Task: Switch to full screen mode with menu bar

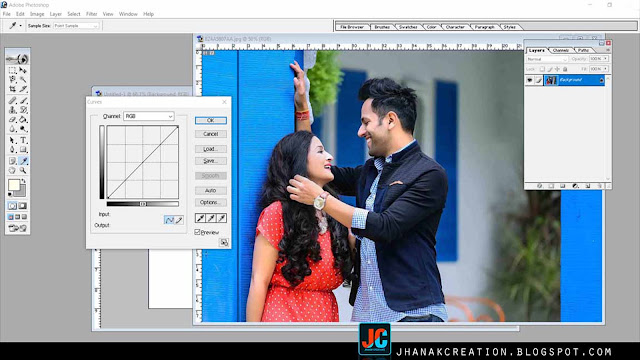Action: [18, 217]
